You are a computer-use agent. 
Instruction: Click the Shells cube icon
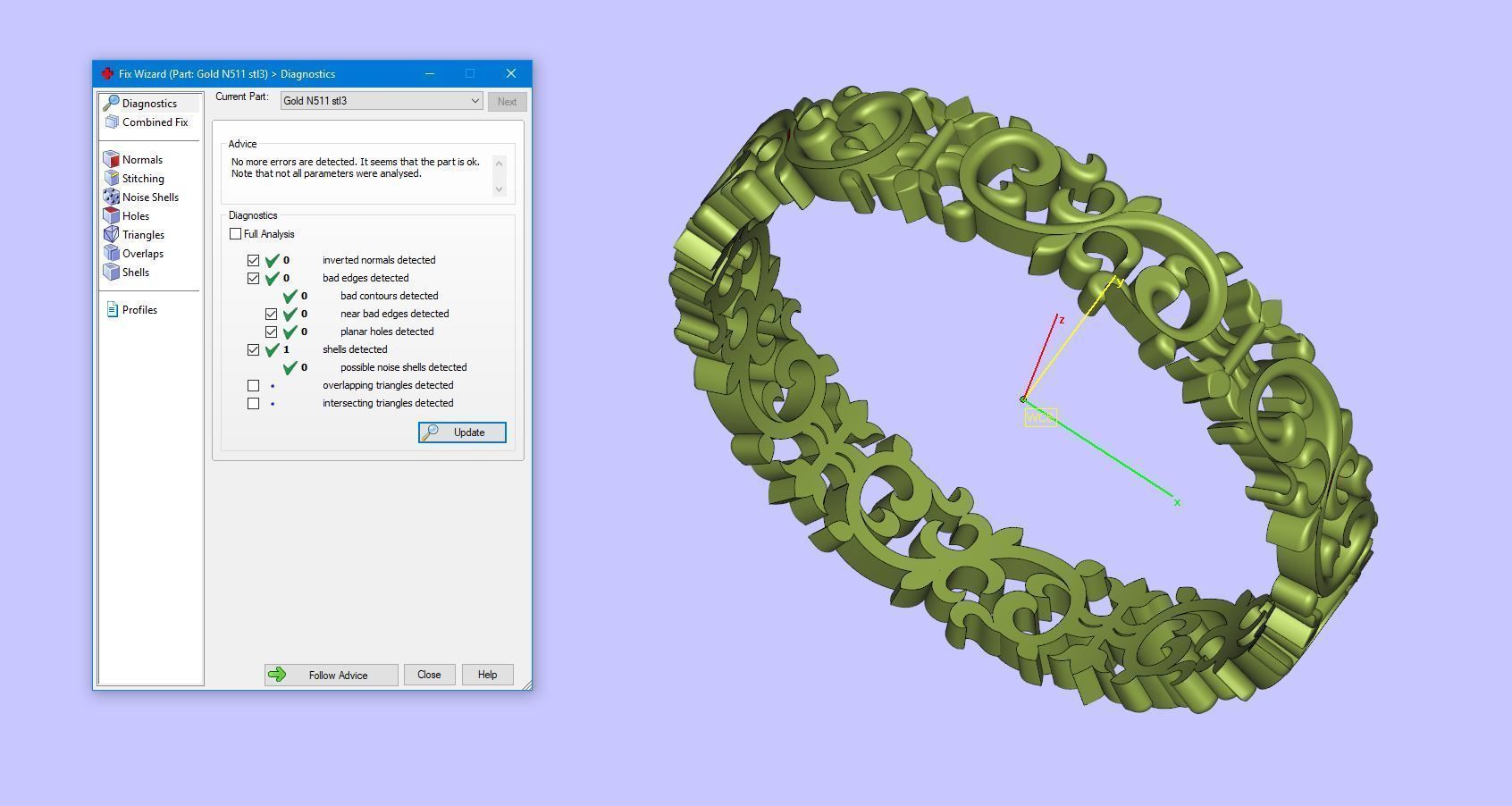tap(111, 272)
